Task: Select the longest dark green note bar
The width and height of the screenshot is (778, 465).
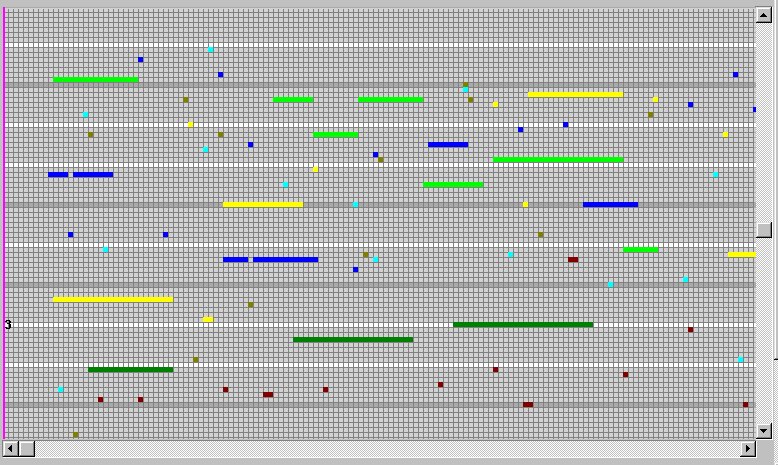Action: (x=523, y=325)
